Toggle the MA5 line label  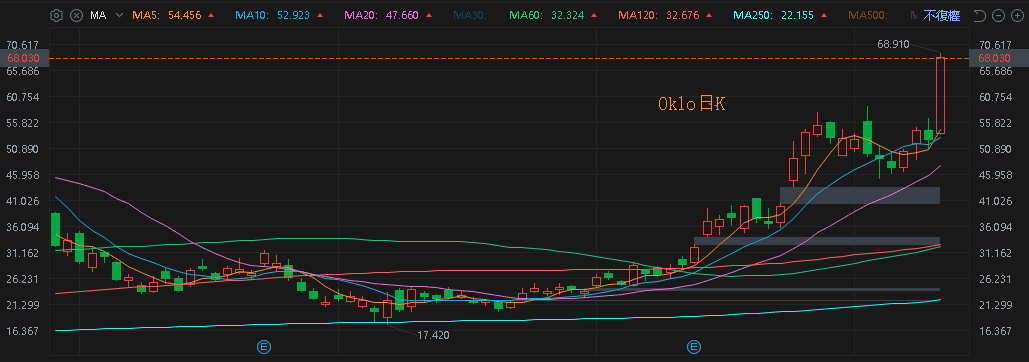[166, 15]
